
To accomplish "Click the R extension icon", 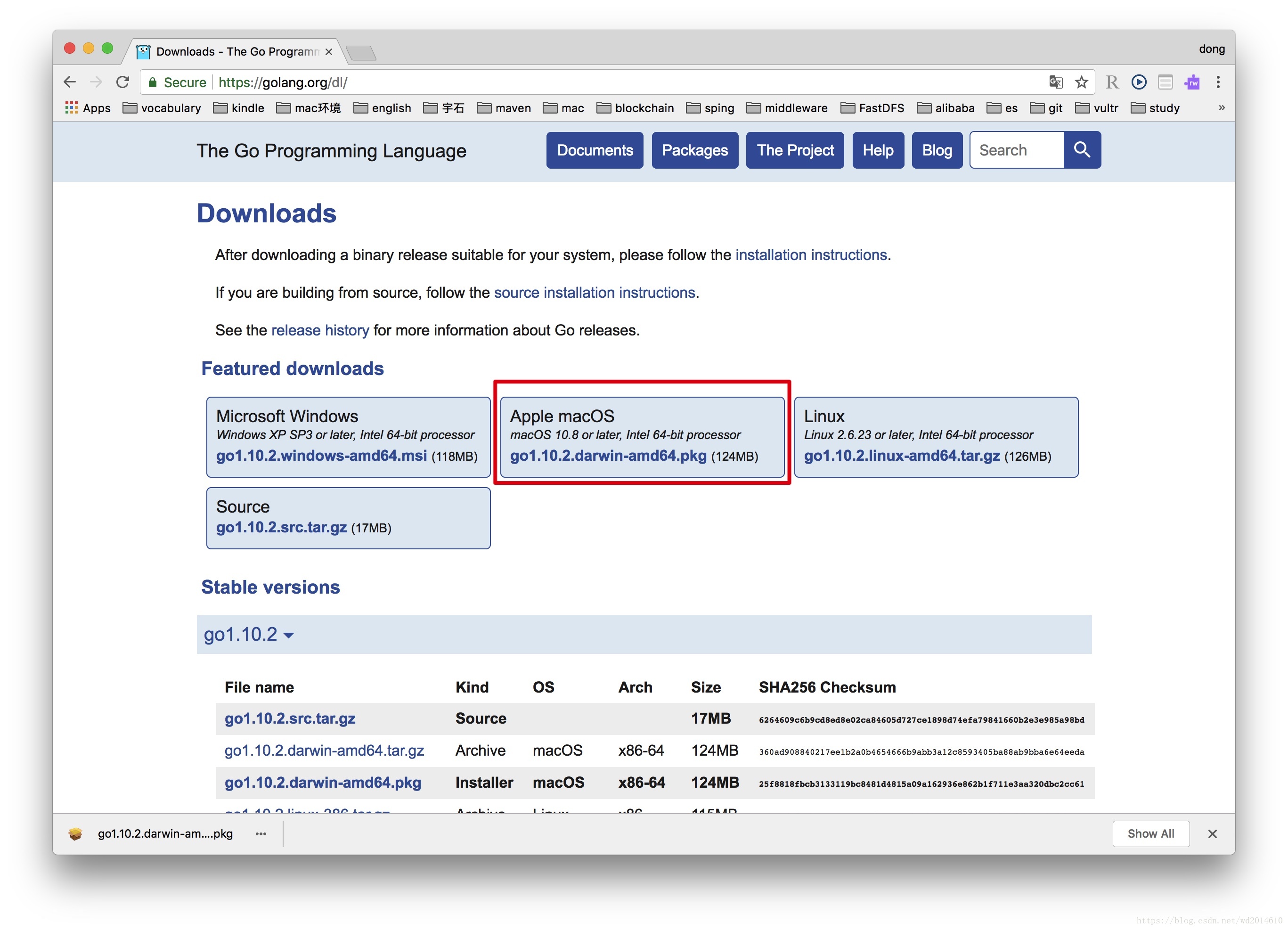I will 1112,82.
